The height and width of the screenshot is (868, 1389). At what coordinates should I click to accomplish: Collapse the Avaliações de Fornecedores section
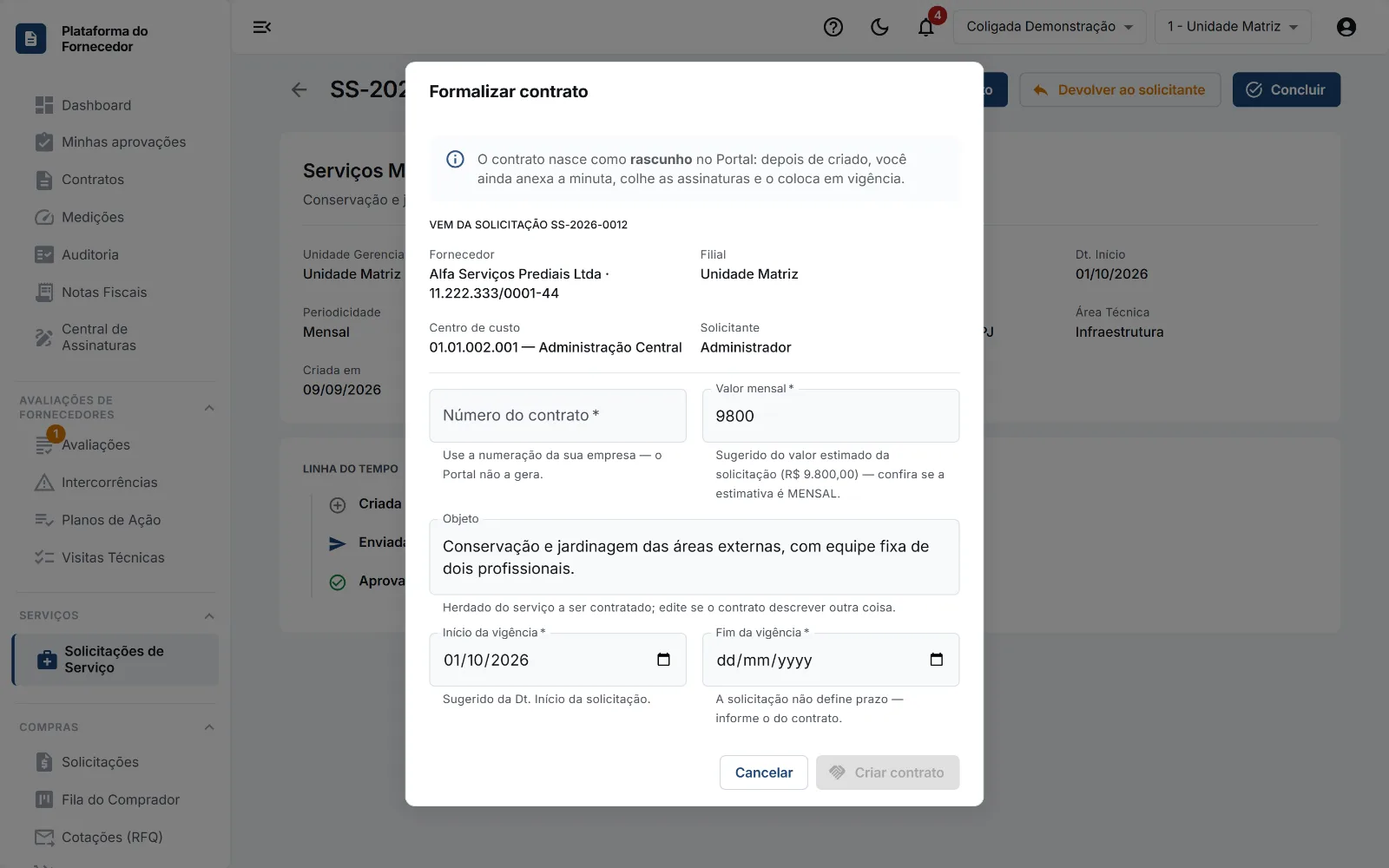coord(209,408)
